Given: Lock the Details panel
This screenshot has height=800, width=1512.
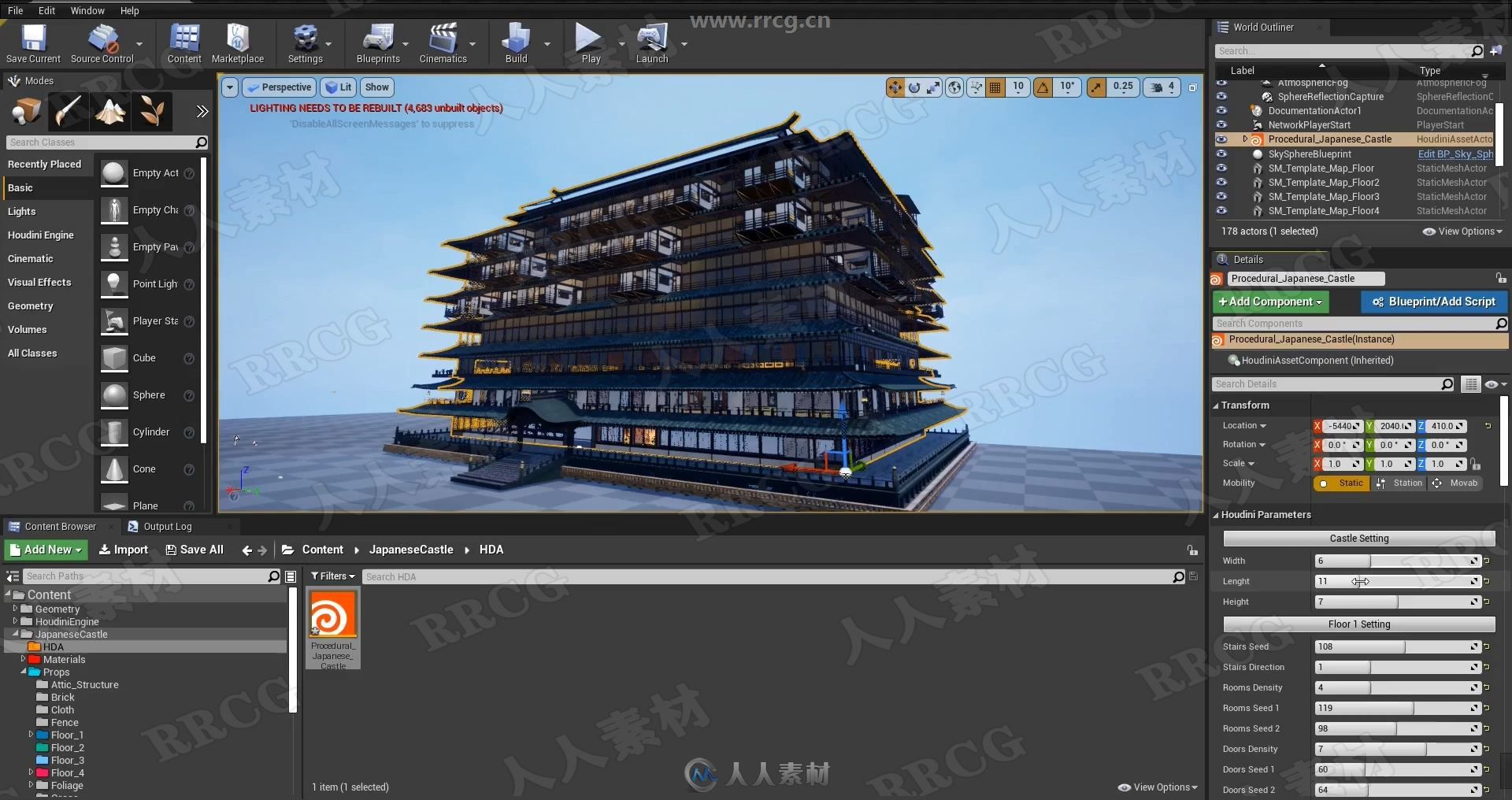Looking at the screenshot, I should (1501, 278).
